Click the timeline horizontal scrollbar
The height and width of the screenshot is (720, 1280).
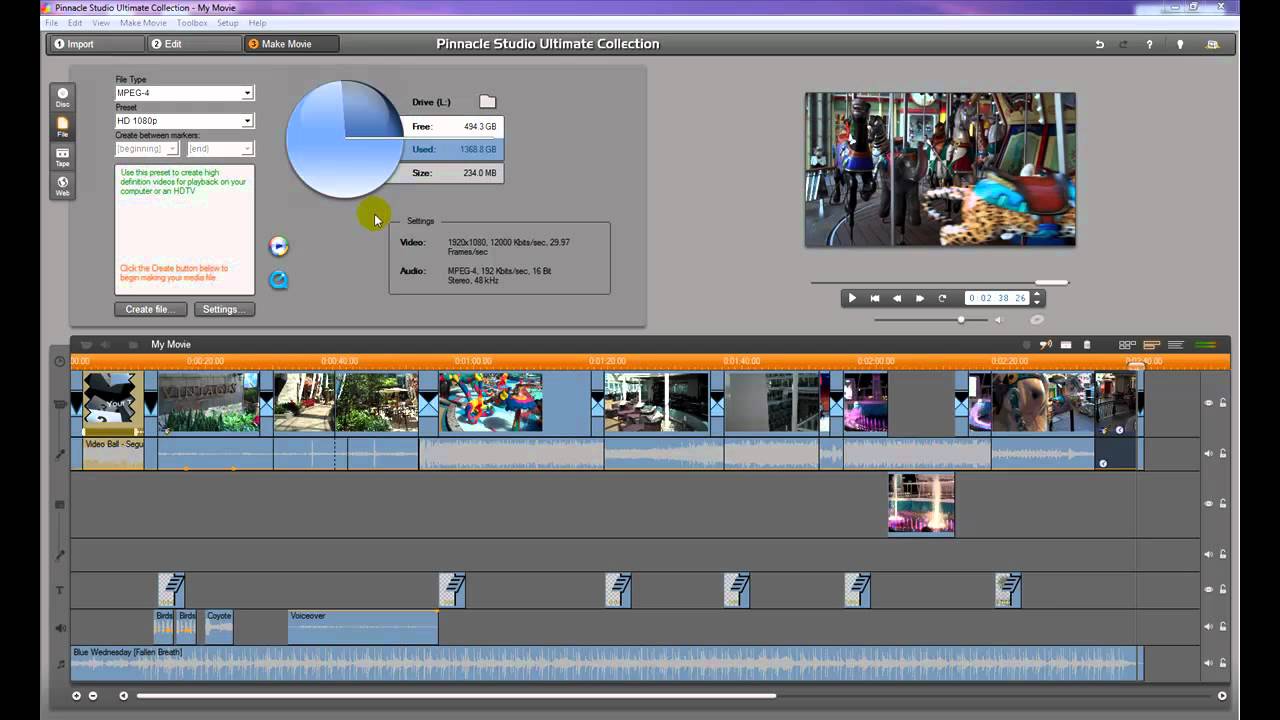(456, 696)
